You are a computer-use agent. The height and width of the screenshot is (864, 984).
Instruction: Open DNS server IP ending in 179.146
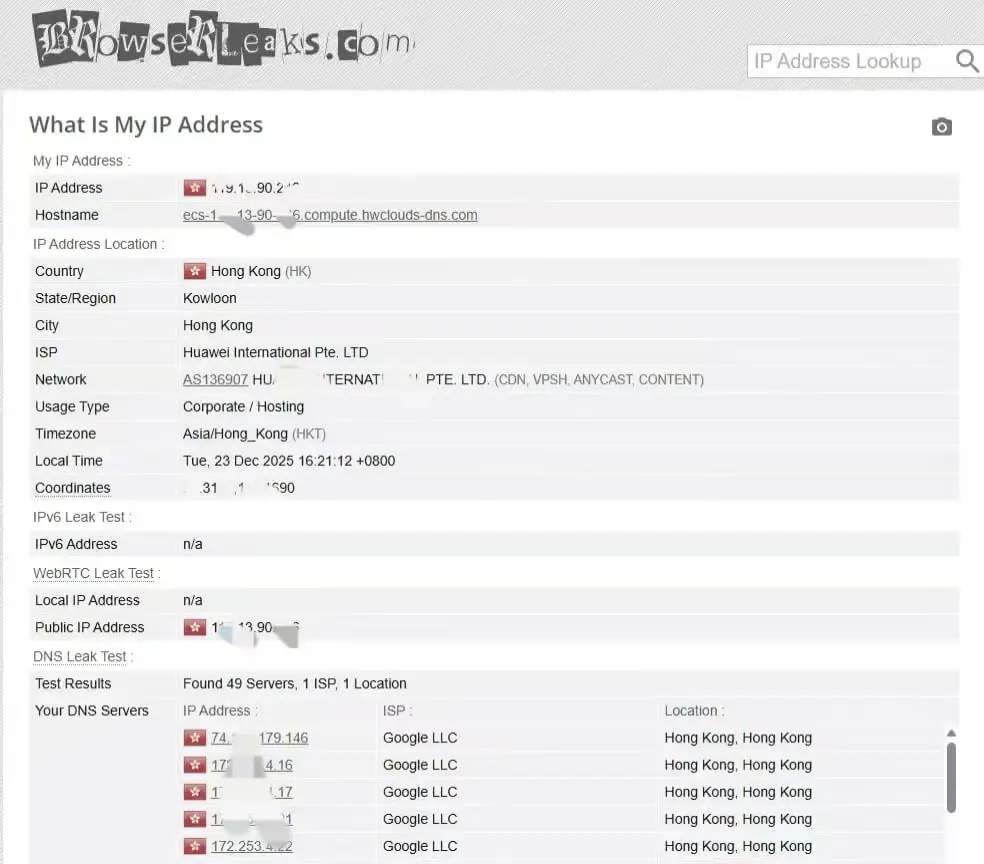coord(259,738)
